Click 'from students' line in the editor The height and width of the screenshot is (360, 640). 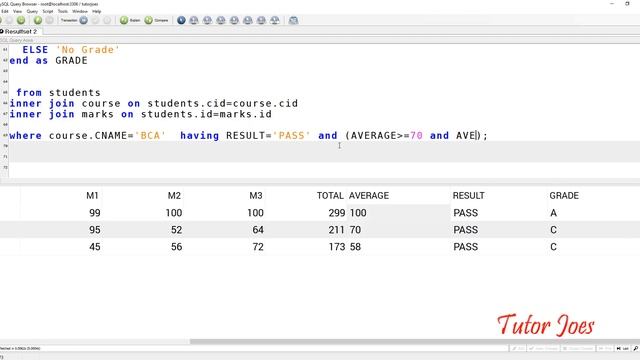pos(58,93)
